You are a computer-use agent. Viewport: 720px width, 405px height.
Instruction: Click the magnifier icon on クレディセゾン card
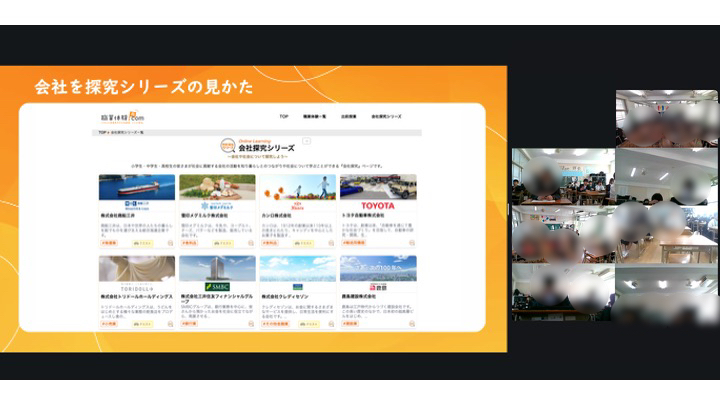click(x=331, y=324)
